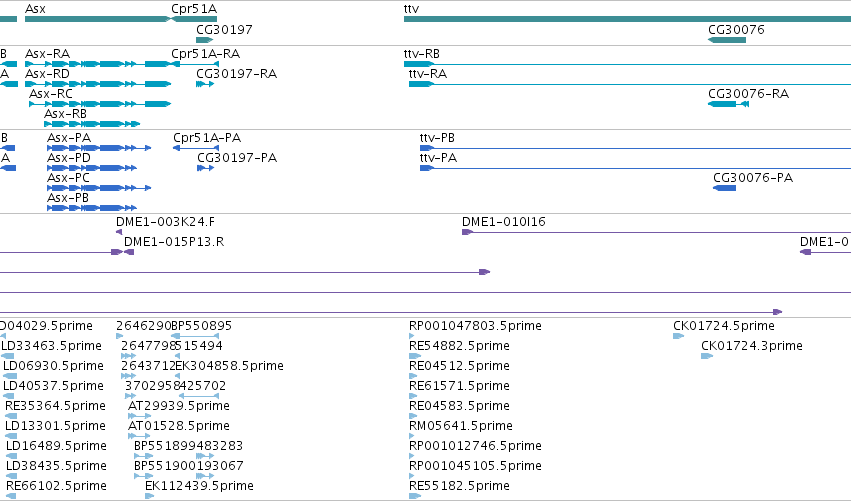Click the DME1-015P13.R marker arrow
Viewport: 851px width, 501px height.
pos(129,252)
